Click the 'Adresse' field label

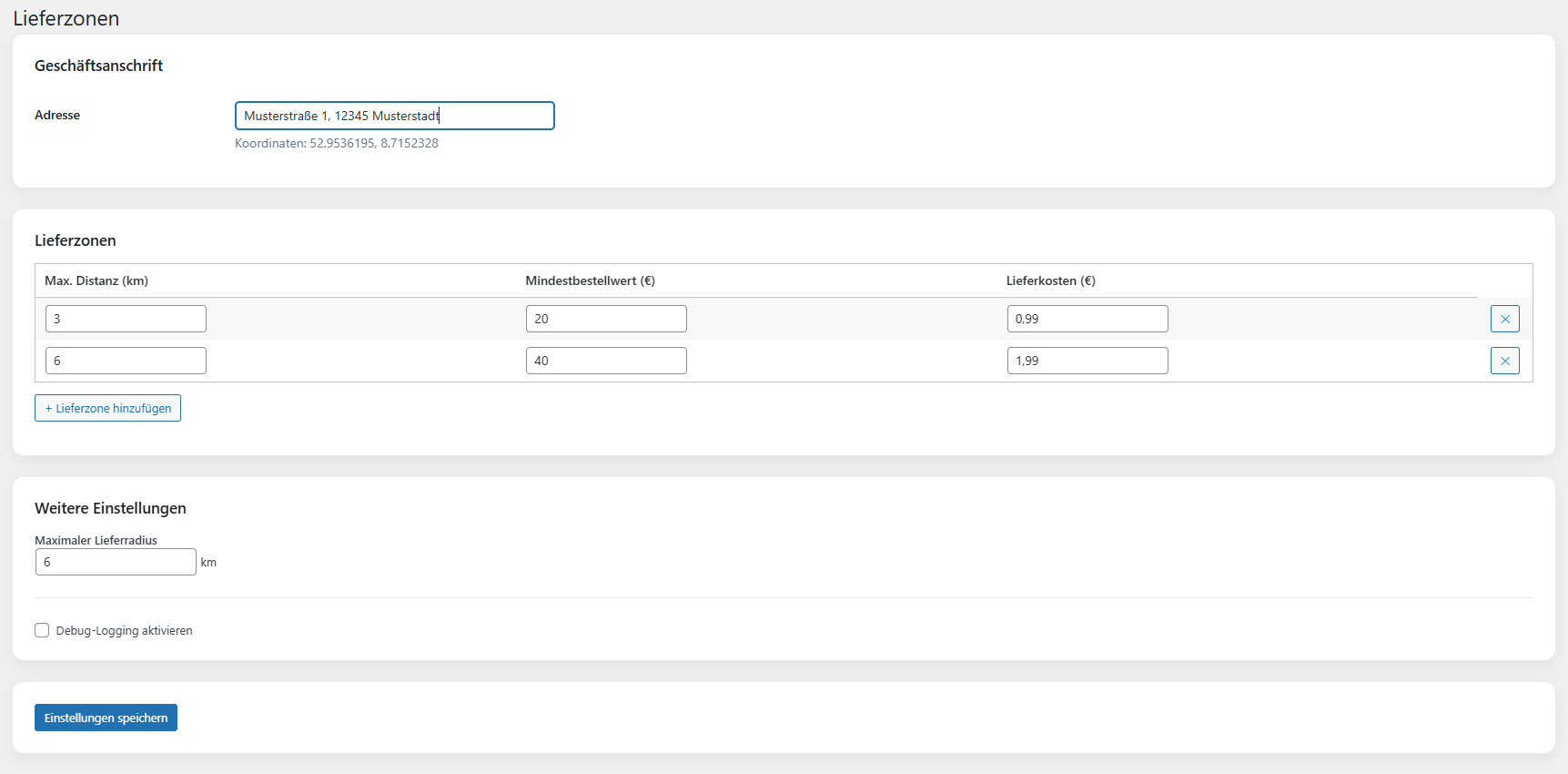click(57, 115)
